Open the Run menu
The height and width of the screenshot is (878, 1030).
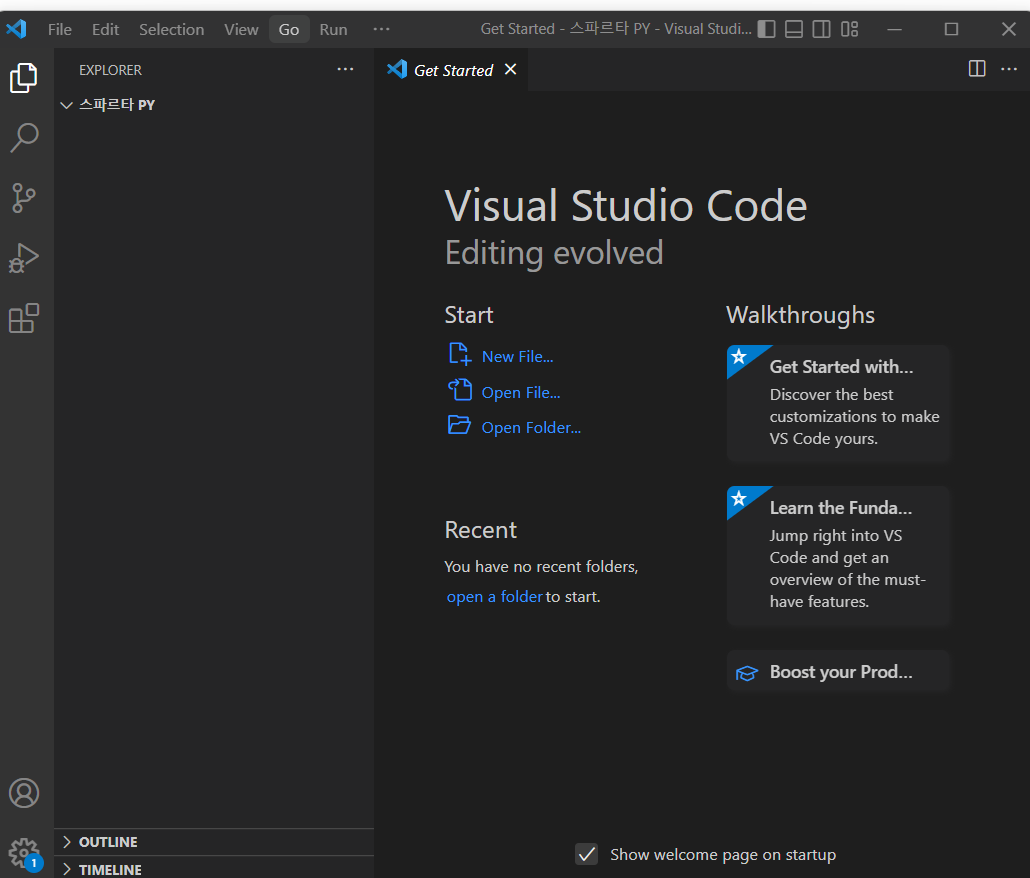[x=333, y=30]
